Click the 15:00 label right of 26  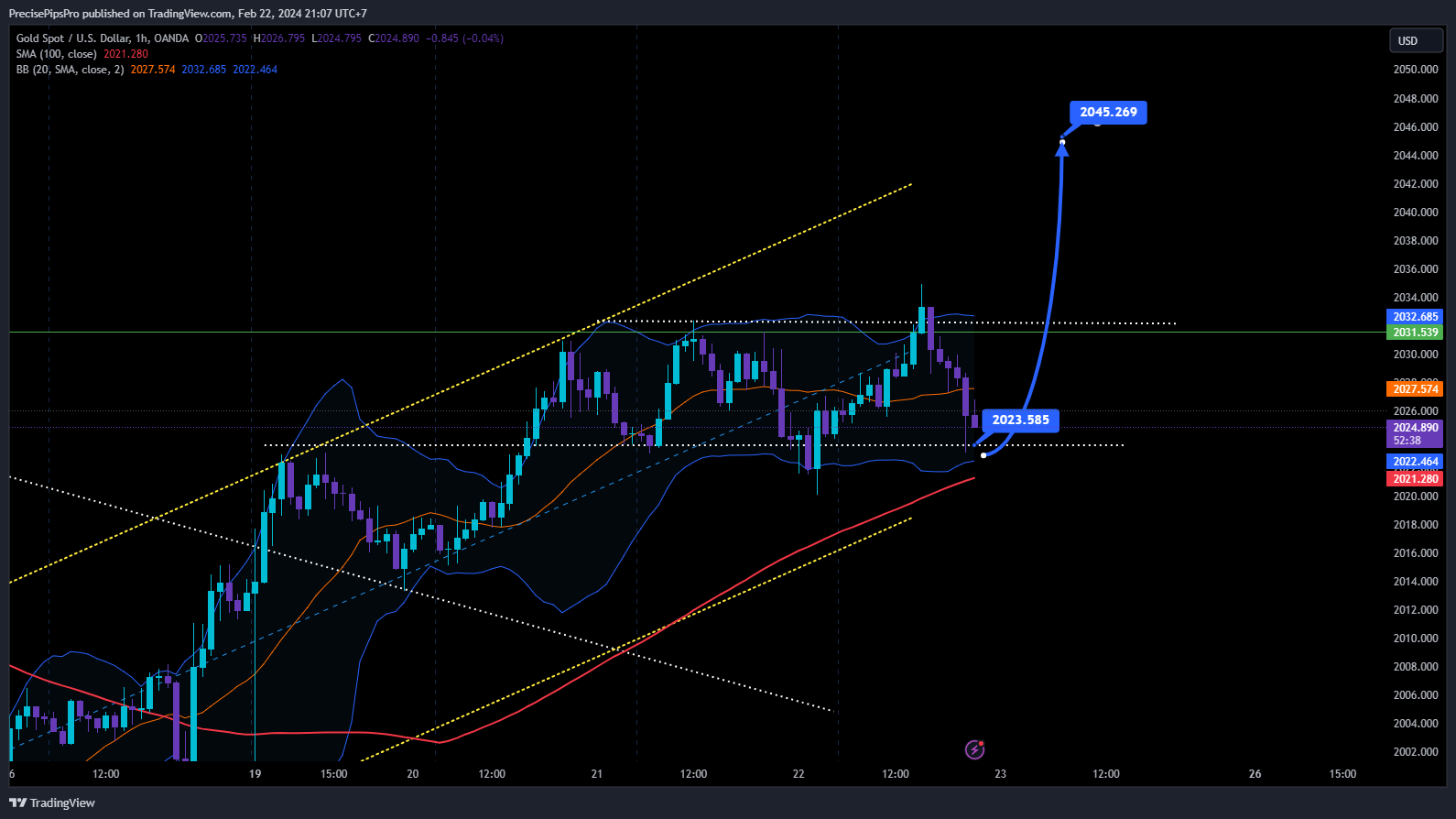[x=1343, y=774]
